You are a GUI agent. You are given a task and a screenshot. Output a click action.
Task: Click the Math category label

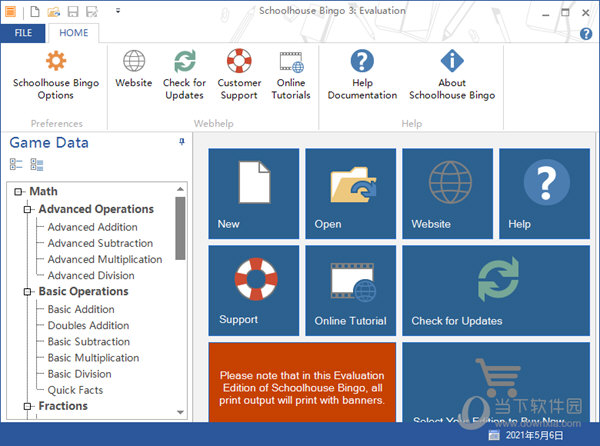click(x=44, y=191)
